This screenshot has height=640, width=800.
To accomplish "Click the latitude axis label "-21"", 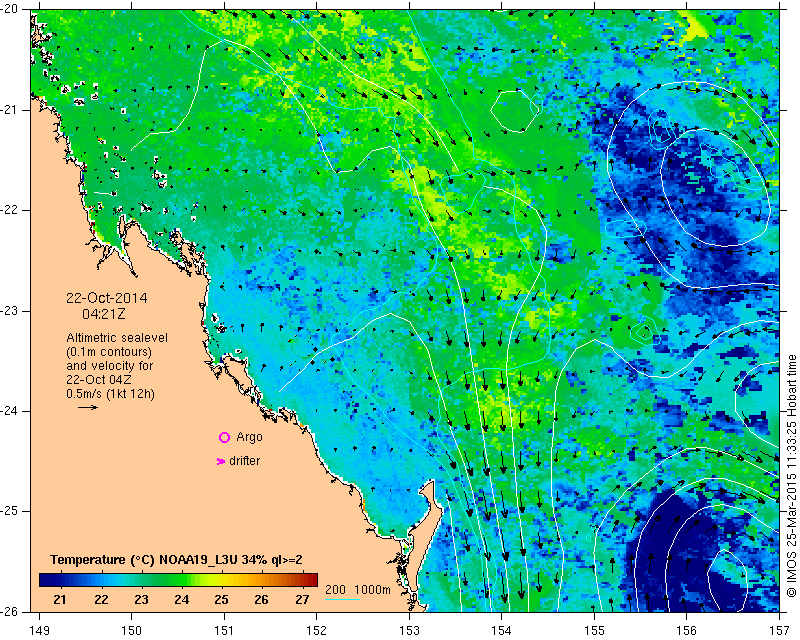I will point(10,110).
